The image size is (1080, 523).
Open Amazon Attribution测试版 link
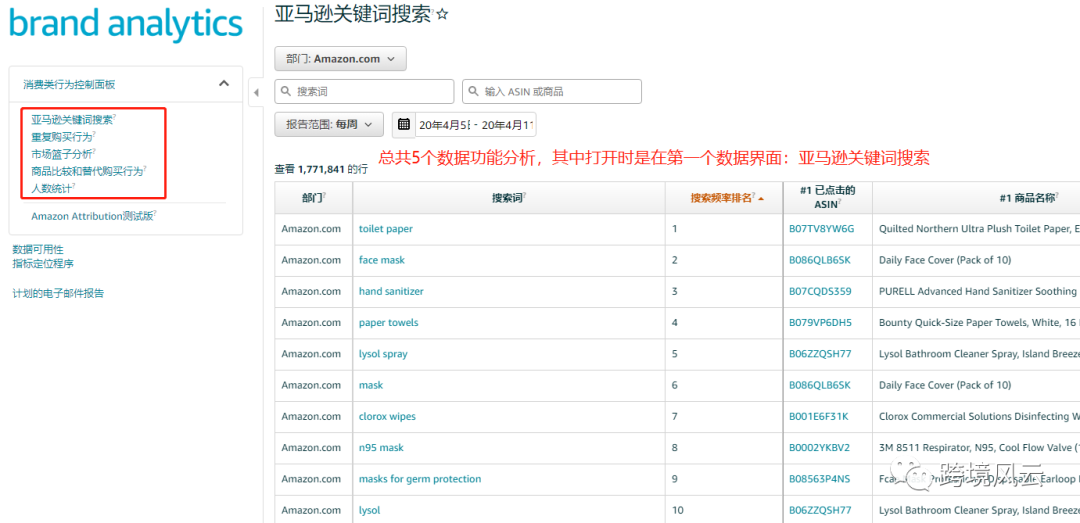coord(92,216)
